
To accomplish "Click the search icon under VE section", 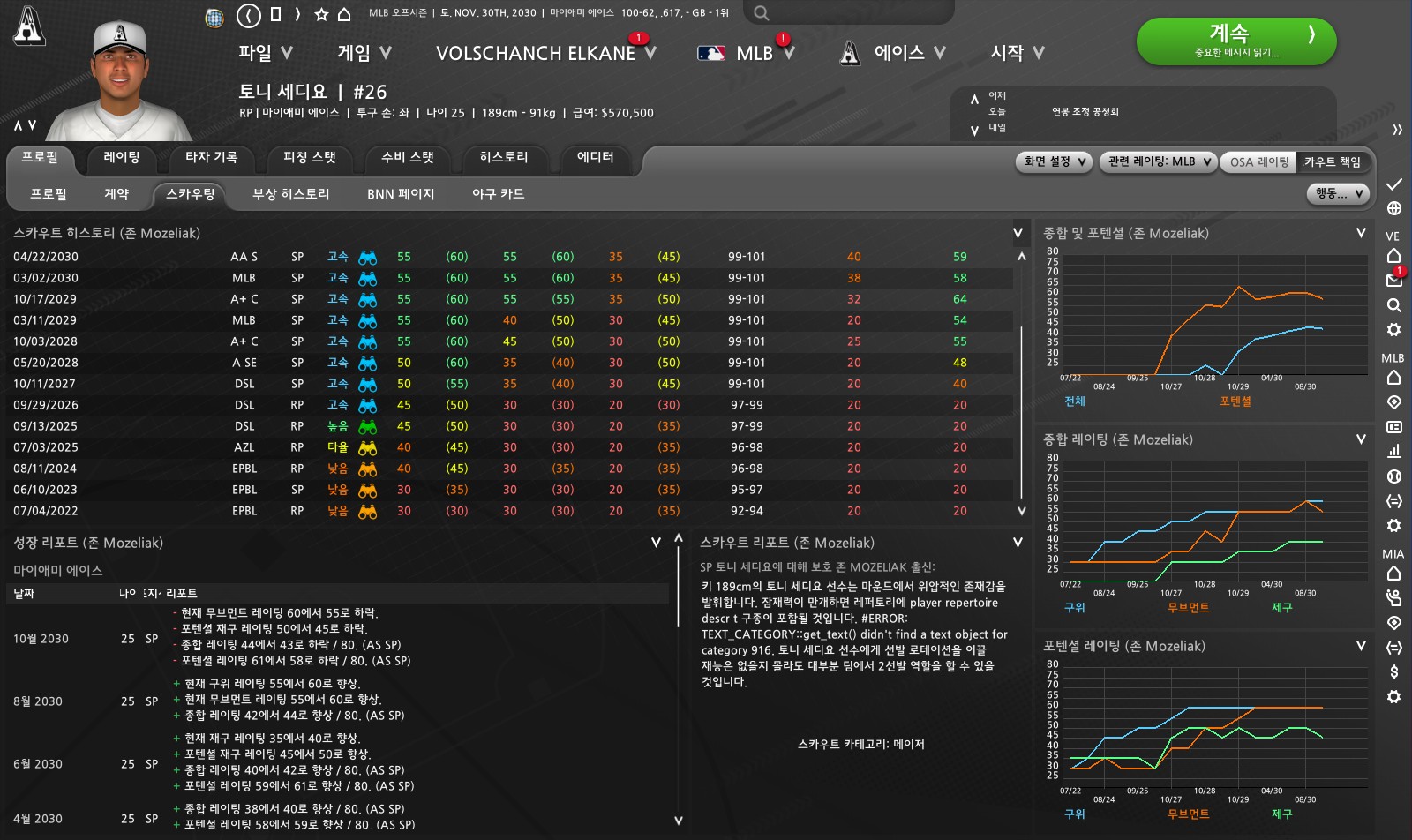I will pos(1393,305).
